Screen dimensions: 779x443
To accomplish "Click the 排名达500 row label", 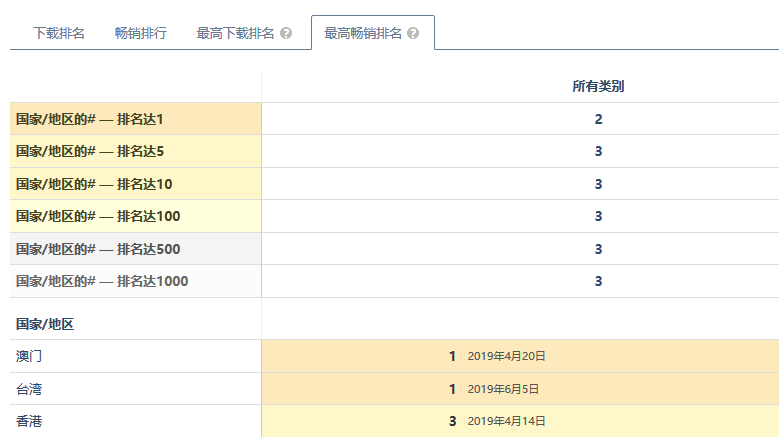I will click(98, 249).
